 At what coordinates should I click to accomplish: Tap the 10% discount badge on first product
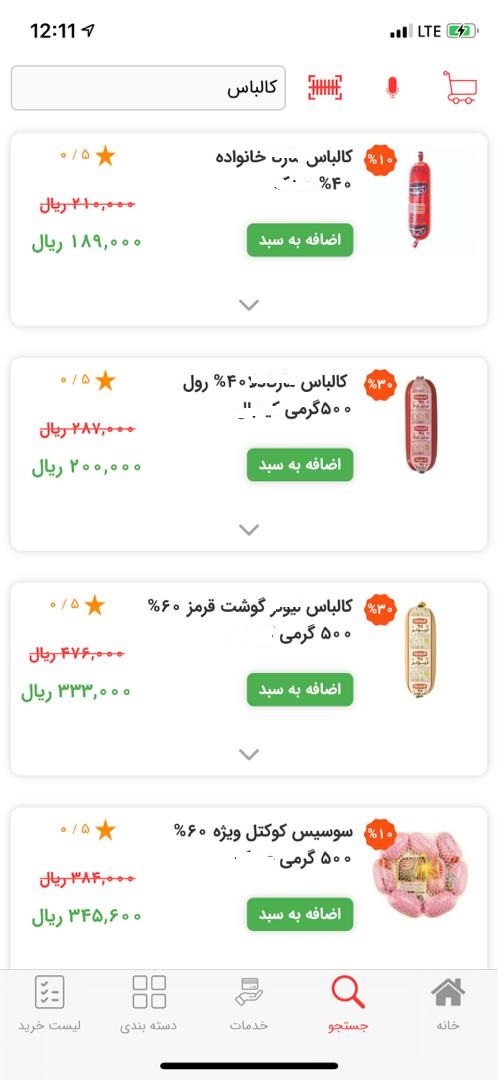[380, 160]
